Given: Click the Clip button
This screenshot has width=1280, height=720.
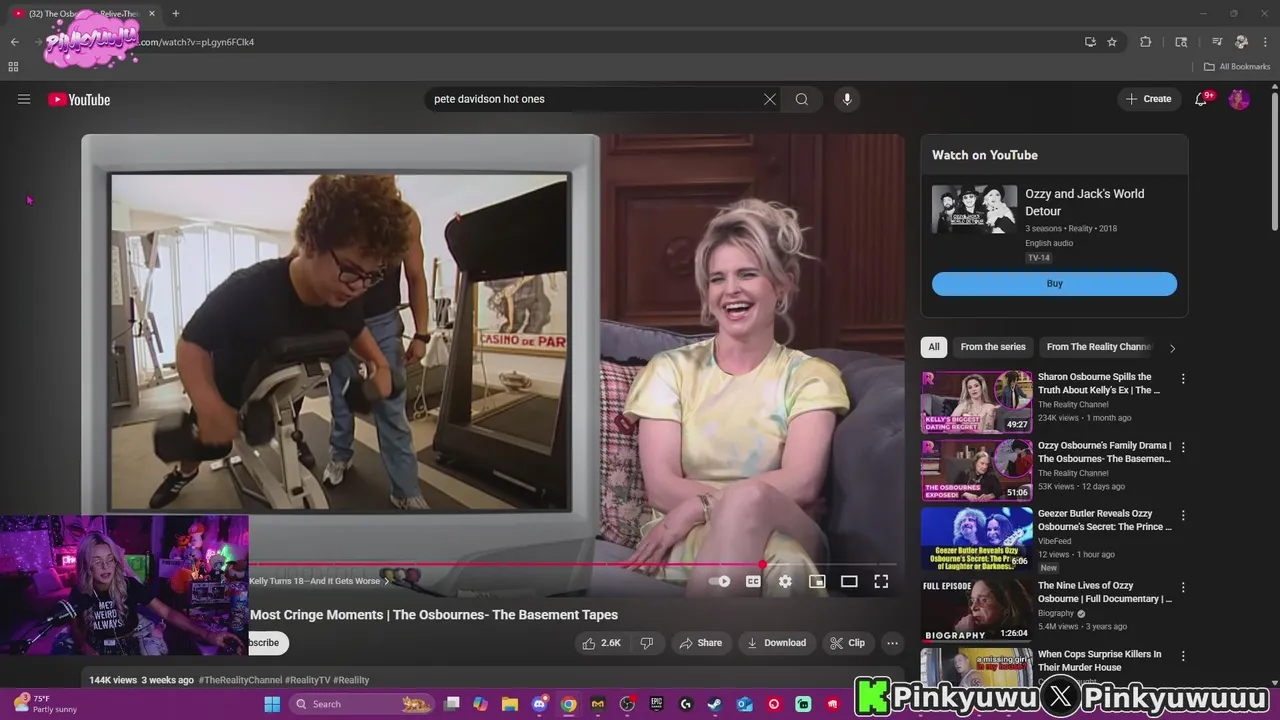Looking at the screenshot, I should tap(847, 643).
